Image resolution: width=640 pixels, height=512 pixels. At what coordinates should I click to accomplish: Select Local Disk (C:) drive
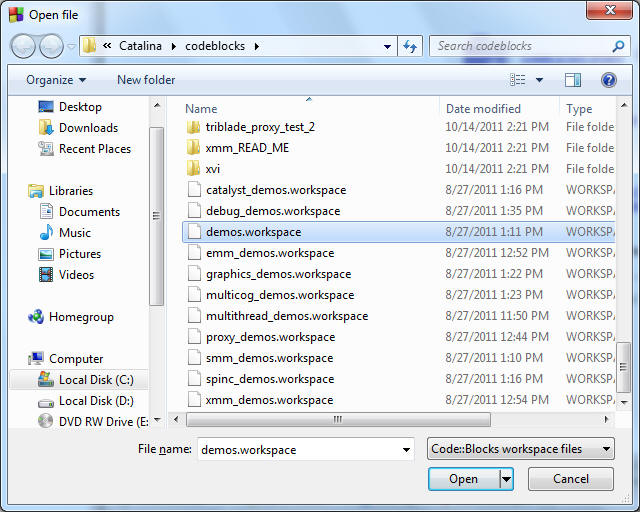tap(96, 380)
